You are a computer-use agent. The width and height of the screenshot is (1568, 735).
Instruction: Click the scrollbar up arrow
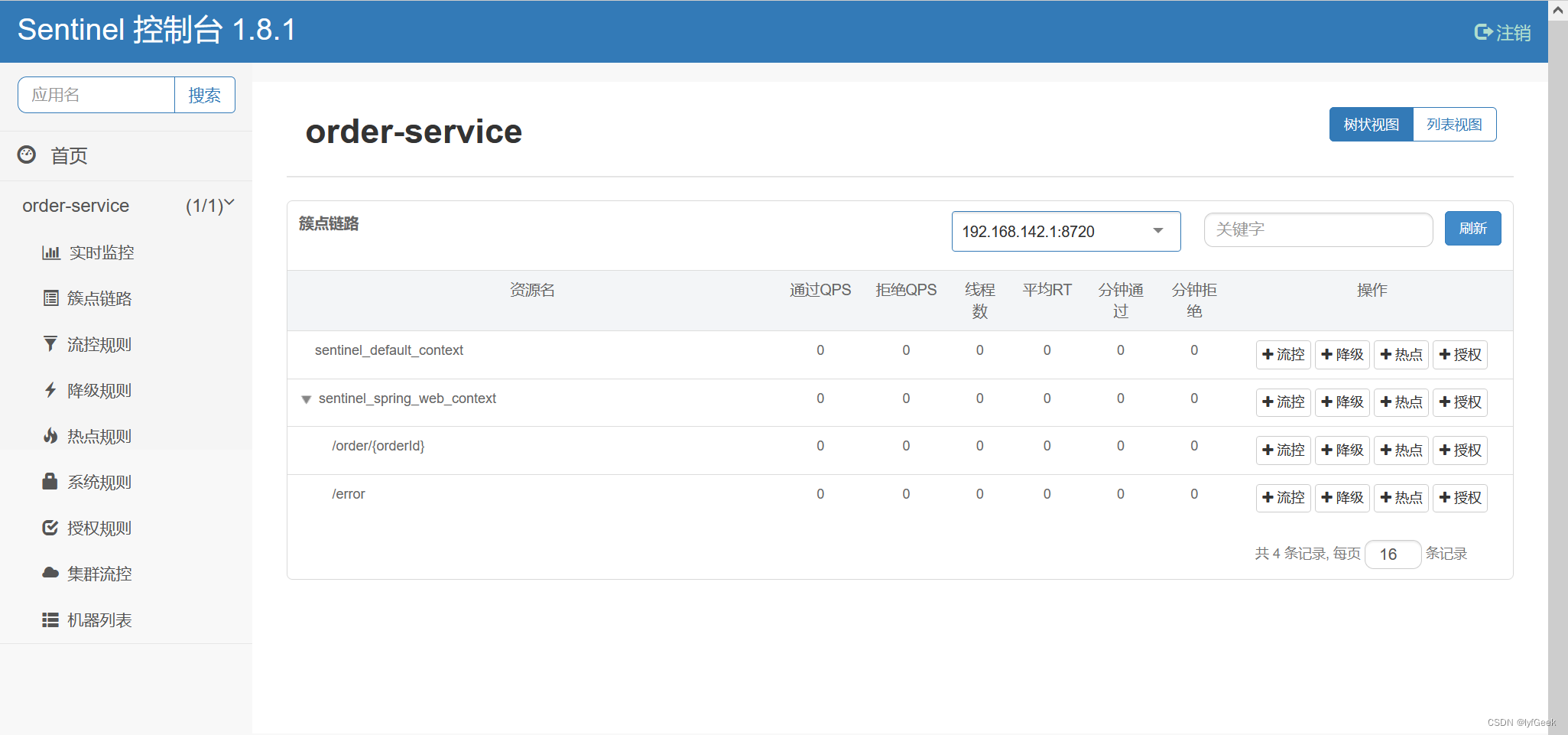pos(1558,10)
